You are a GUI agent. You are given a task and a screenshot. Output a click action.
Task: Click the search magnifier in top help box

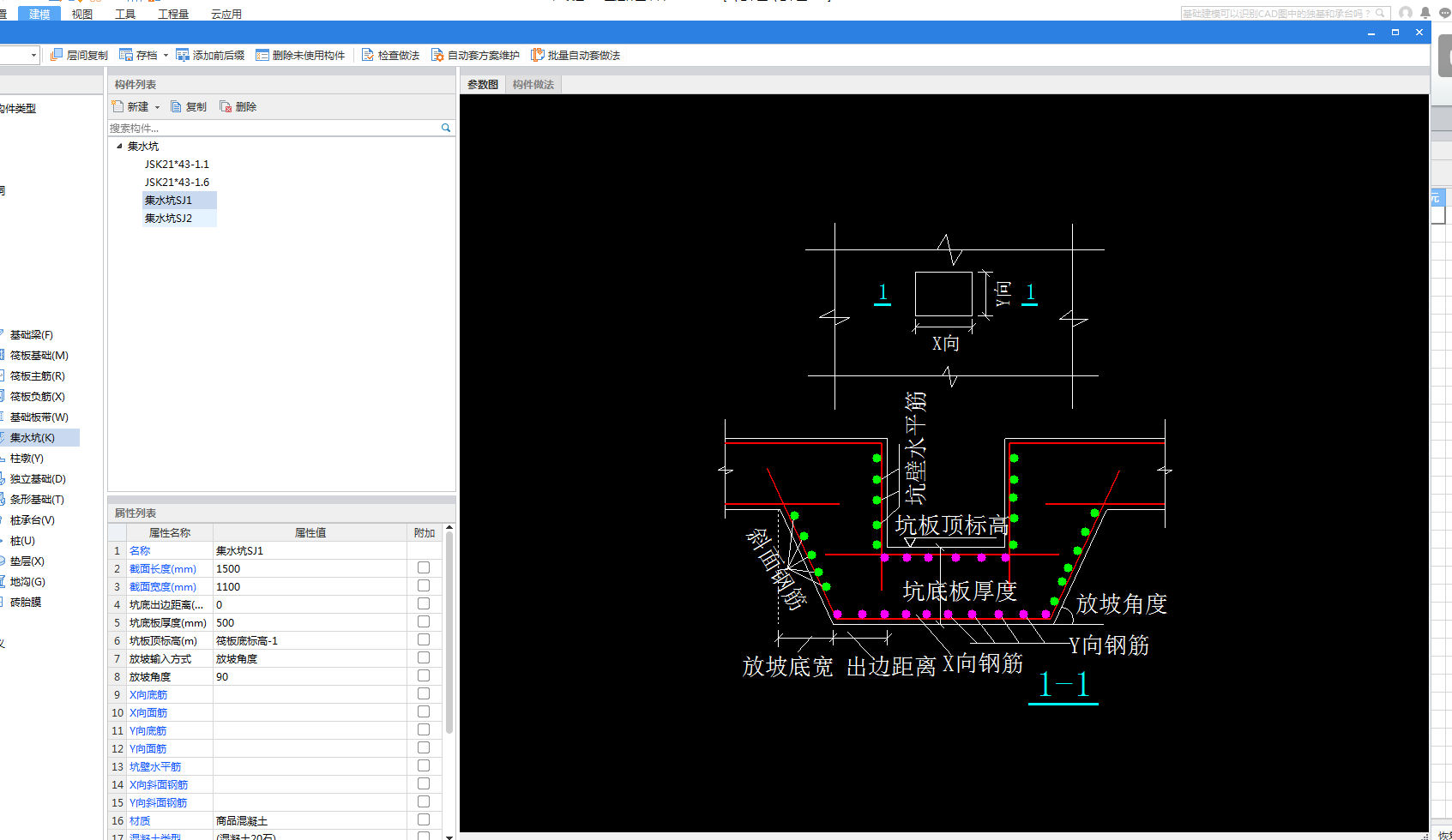click(1380, 13)
